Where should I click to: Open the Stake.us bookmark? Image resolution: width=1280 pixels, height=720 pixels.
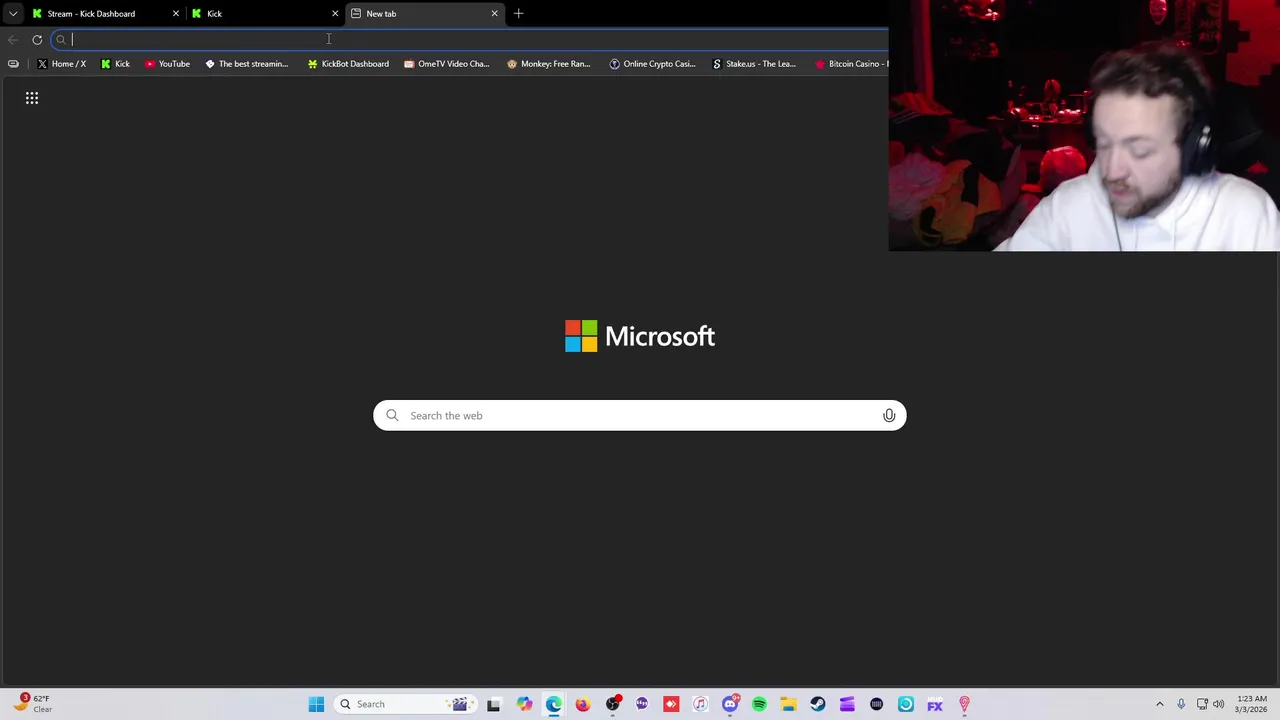(x=753, y=64)
